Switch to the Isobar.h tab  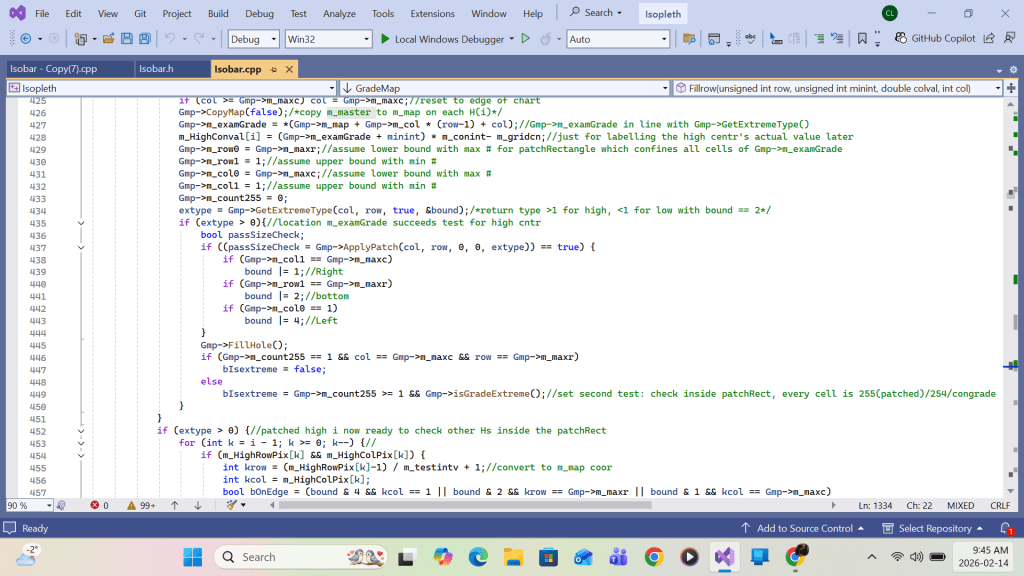point(156,69)
